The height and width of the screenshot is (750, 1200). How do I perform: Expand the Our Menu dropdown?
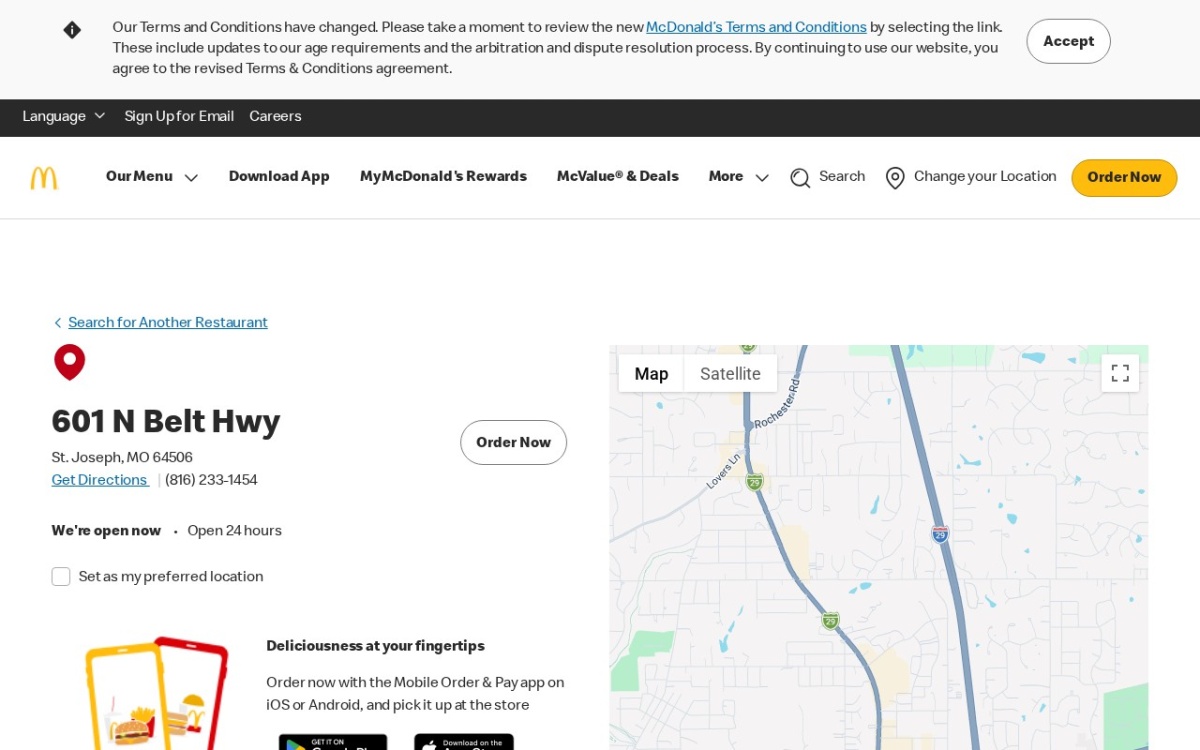point(152,177)
